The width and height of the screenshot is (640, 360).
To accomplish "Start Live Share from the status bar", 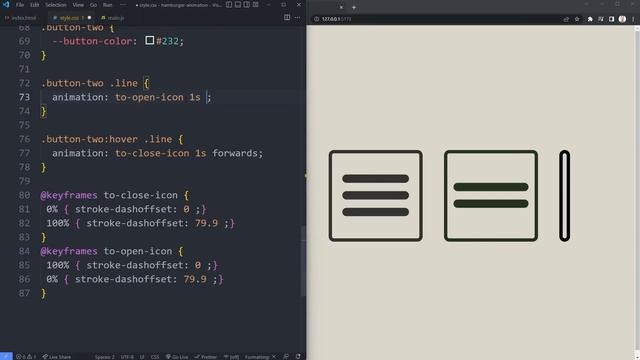I will tap(57, 356).
